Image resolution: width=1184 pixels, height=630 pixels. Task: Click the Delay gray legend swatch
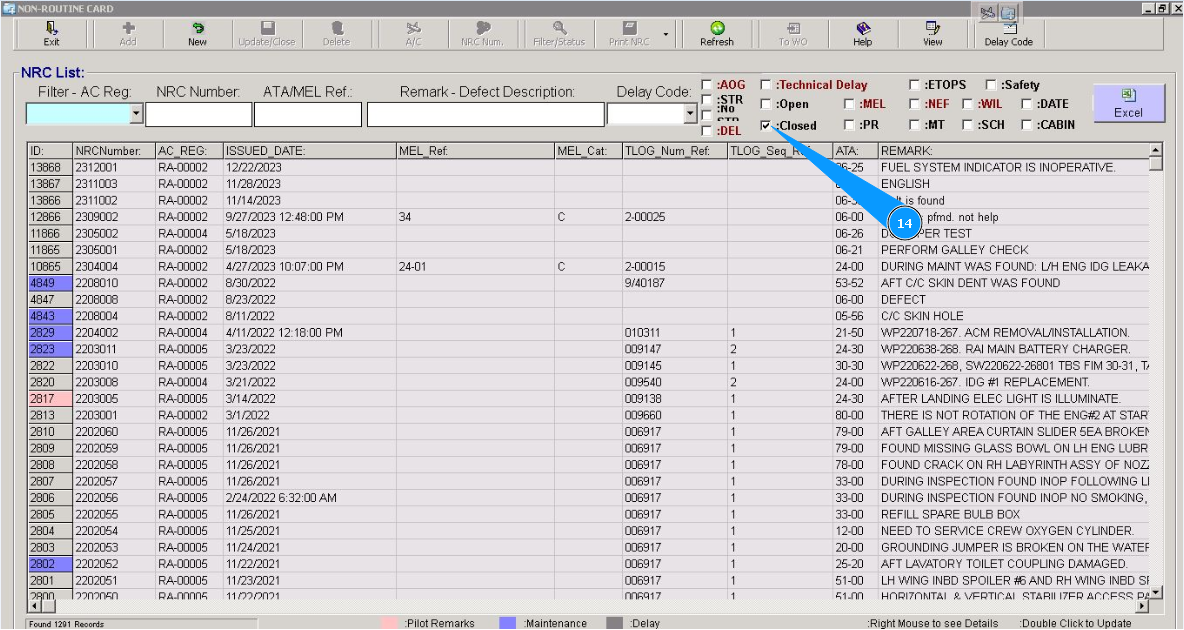(x=615, y=623)
